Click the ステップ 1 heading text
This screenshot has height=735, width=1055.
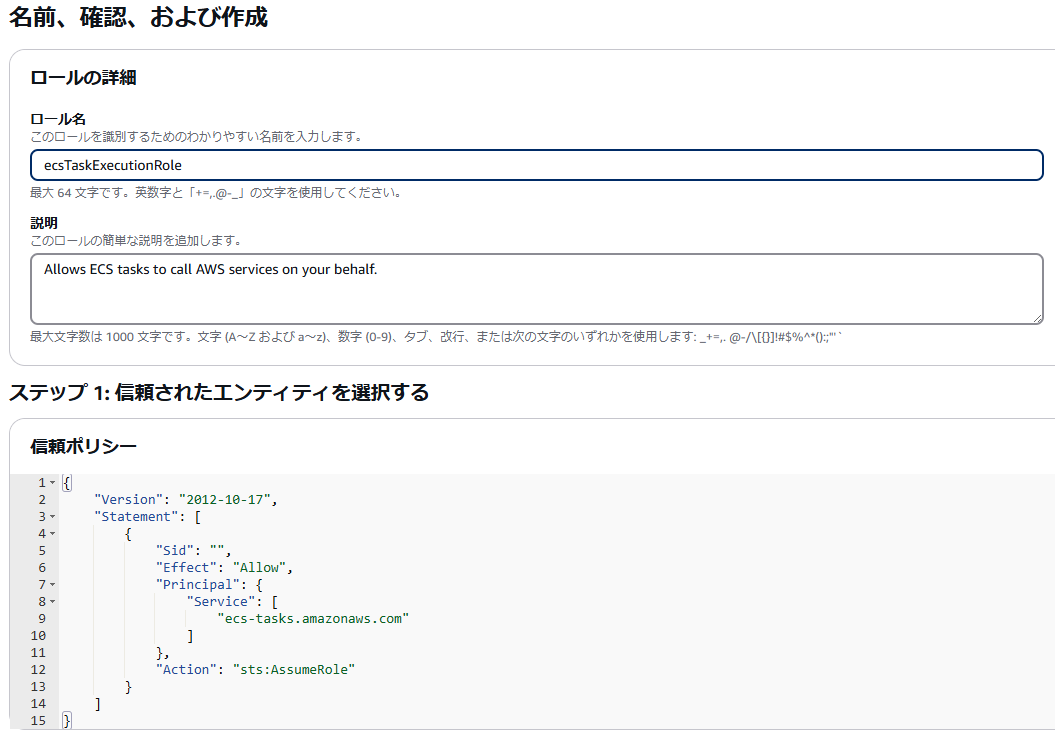219,392
